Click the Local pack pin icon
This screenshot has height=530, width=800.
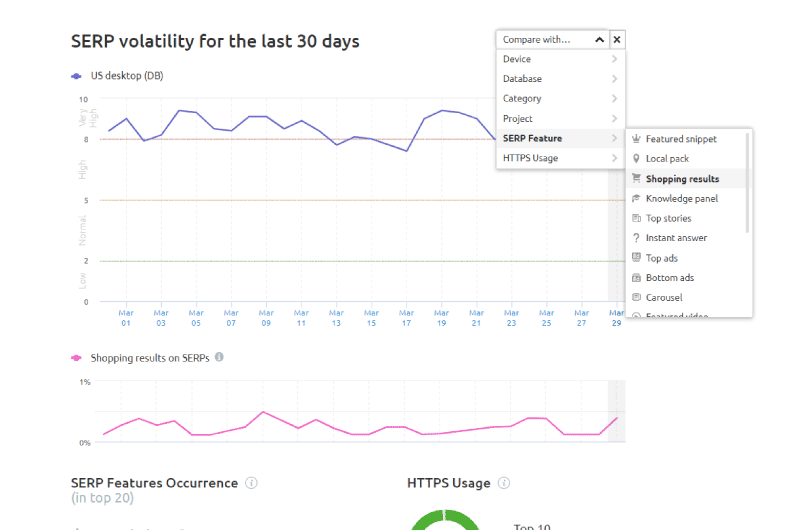pyautogui.click(x=636, y=158)
